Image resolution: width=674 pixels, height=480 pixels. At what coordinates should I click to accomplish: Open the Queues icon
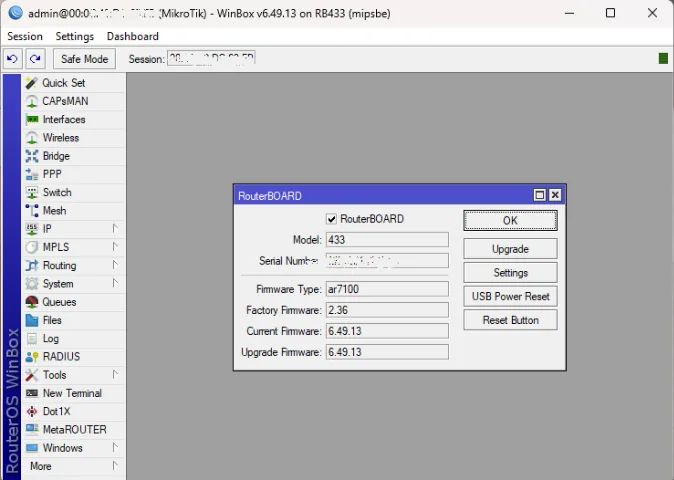coord(31,302)
